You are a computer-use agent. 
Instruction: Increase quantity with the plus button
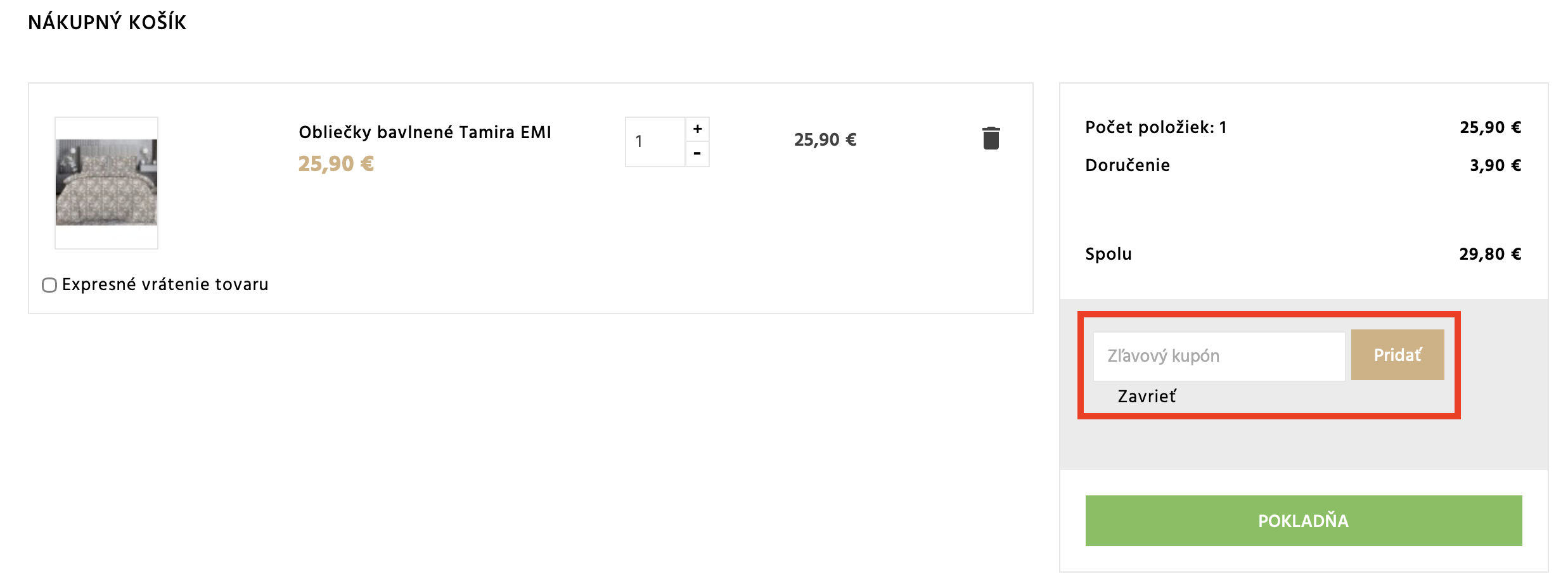point(697,129)
